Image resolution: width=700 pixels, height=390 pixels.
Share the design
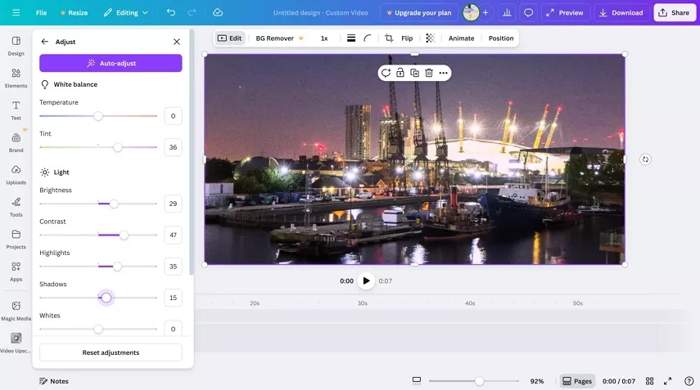[x=674, y=12]
